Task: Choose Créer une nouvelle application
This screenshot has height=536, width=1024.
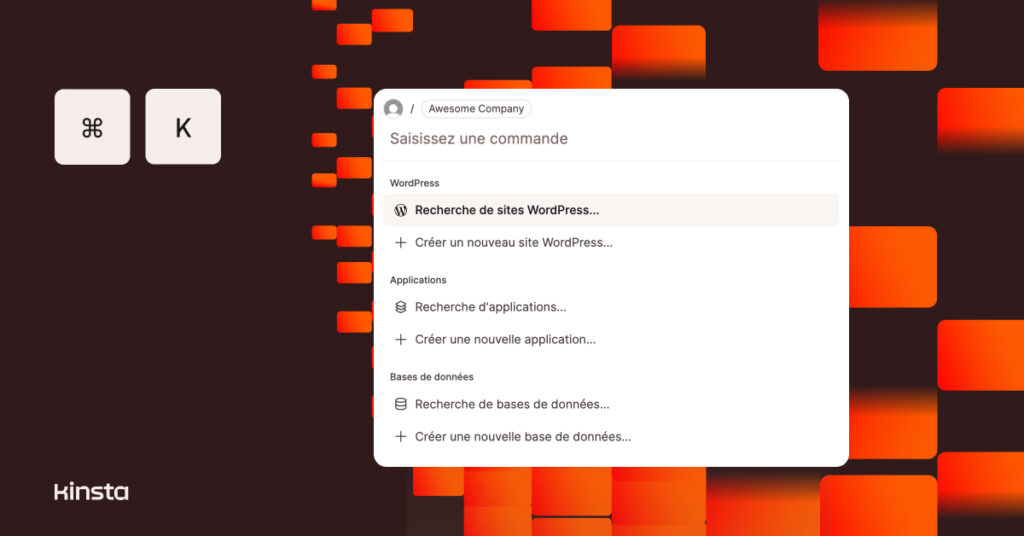Action: (x=611, y=339)
